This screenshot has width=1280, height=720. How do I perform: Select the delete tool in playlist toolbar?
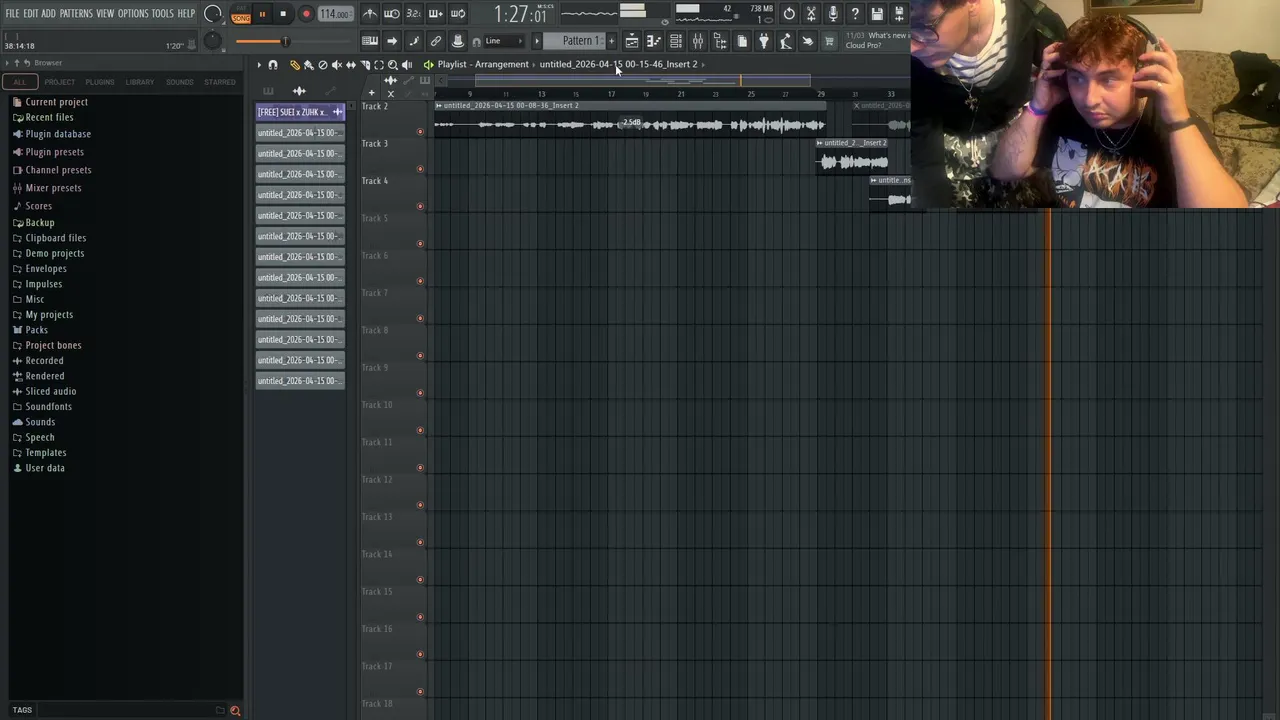coord(322,65)
